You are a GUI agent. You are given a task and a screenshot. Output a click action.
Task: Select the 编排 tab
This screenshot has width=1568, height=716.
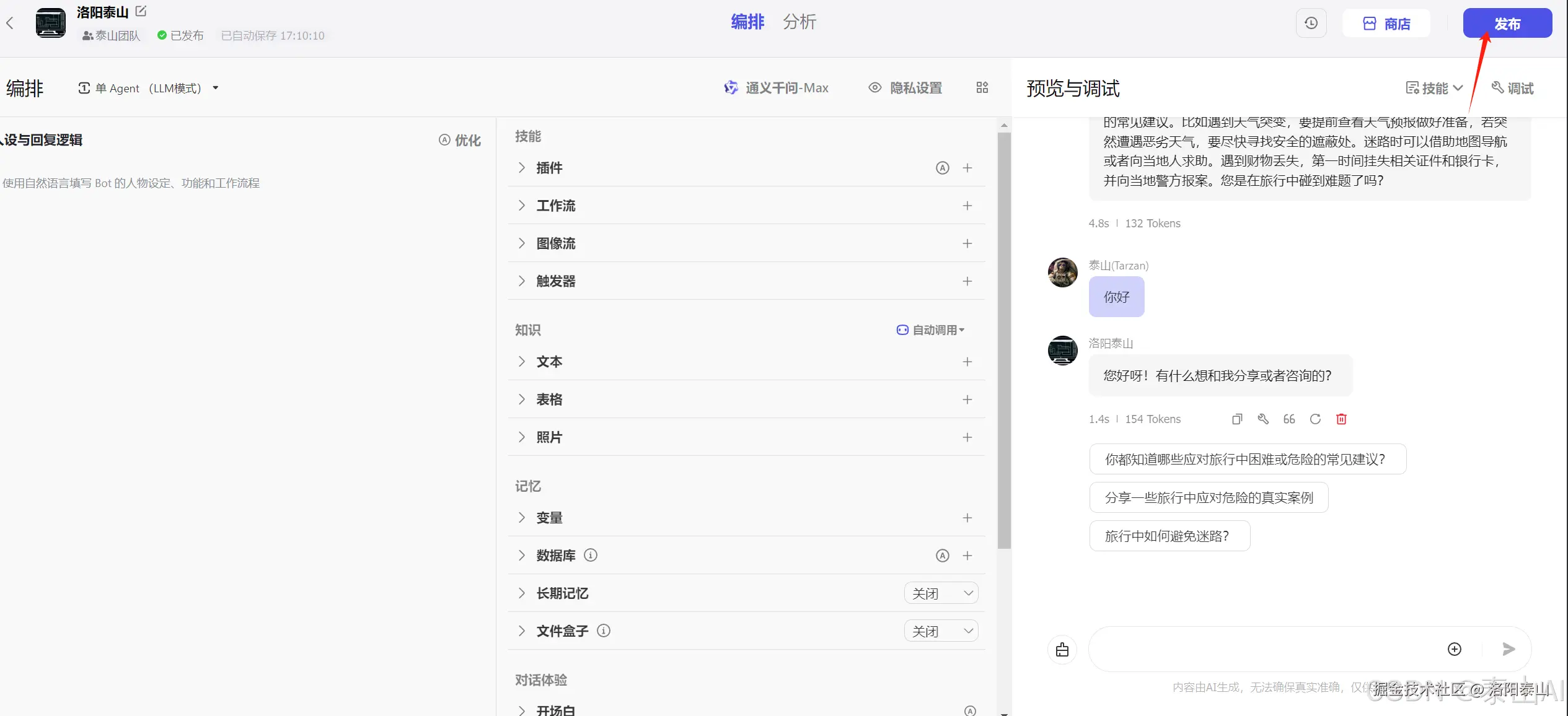[x=747, y=22]
